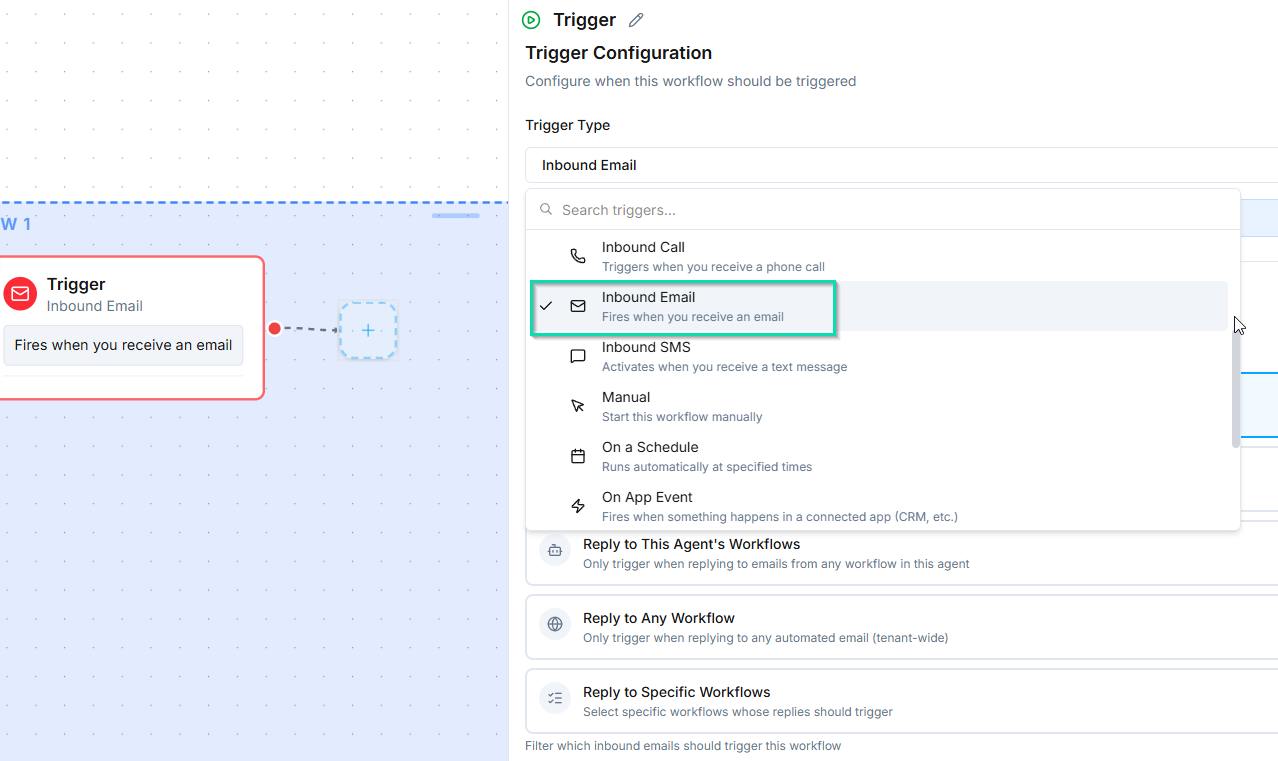Image resolution: width=1278 pixels, height=761 pixels.
Task: Click the green play icon next to Trigger
Action: [531, 20]
